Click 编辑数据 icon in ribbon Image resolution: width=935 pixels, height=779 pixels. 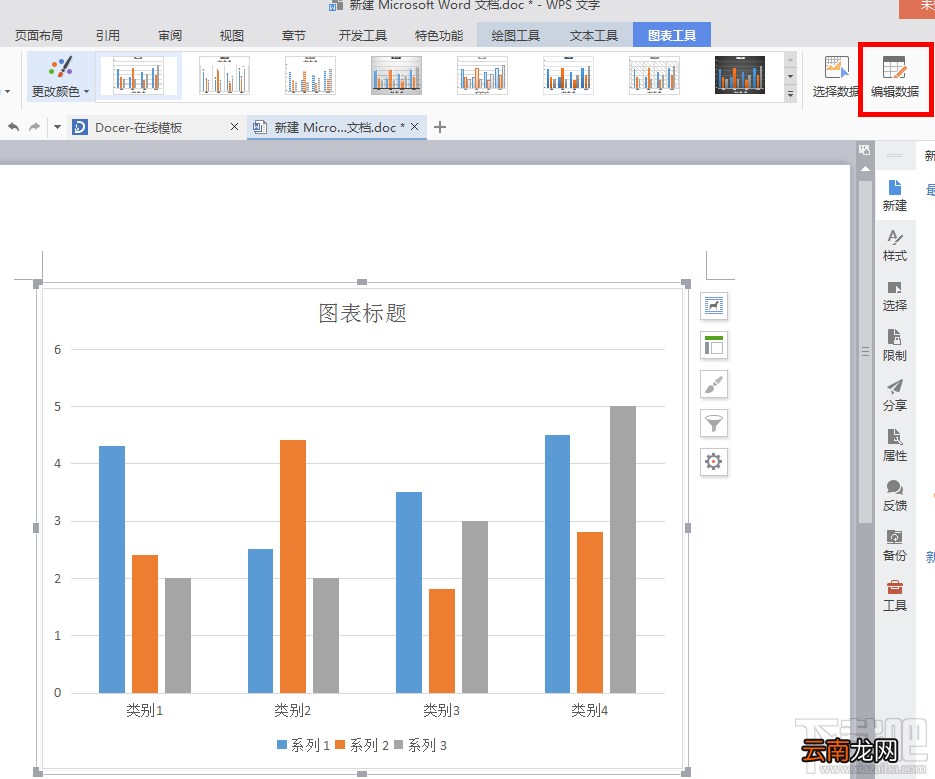[894, 76]
